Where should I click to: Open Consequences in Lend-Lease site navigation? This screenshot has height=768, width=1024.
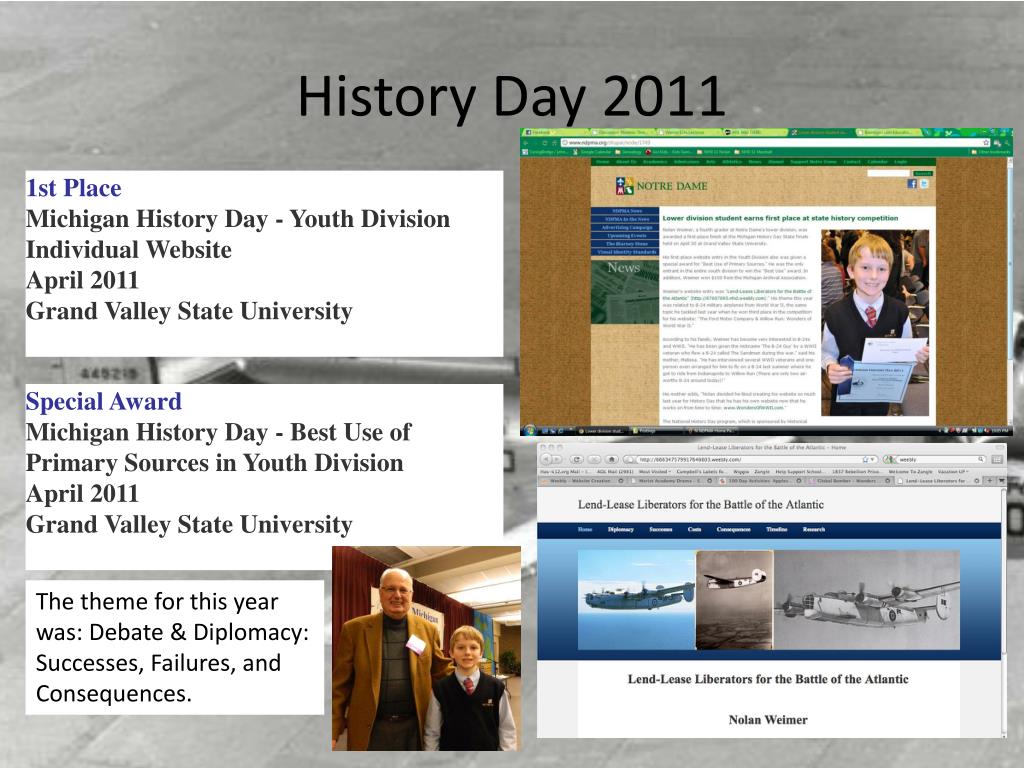click(x=733, y=530)
